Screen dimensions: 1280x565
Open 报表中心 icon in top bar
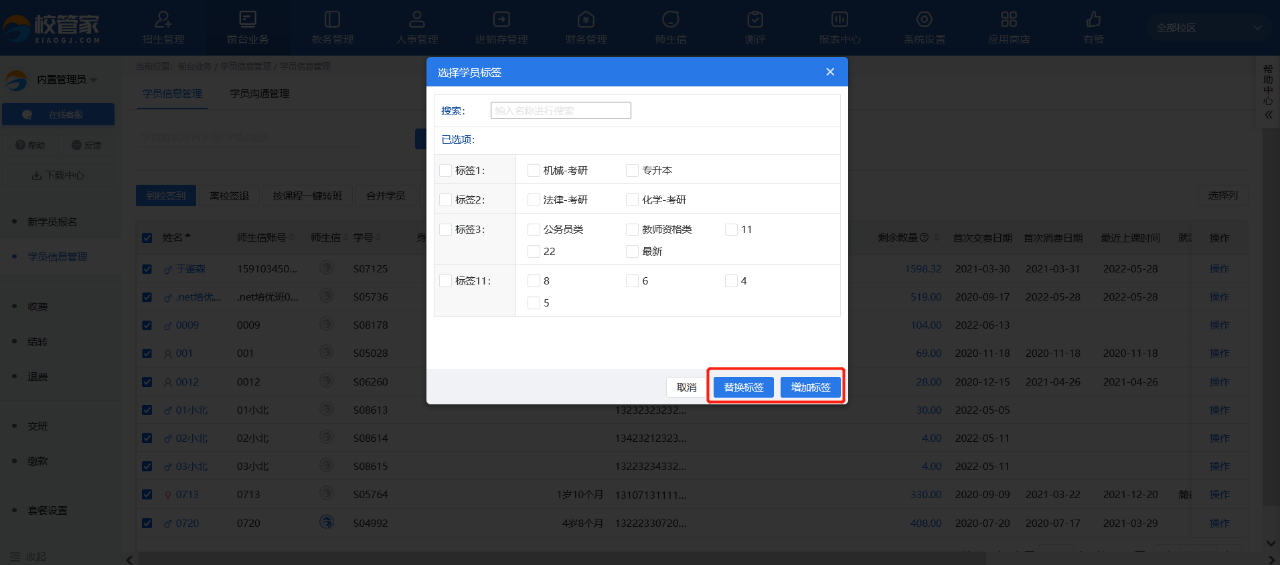pyautogui.click(x=839, y=20)
